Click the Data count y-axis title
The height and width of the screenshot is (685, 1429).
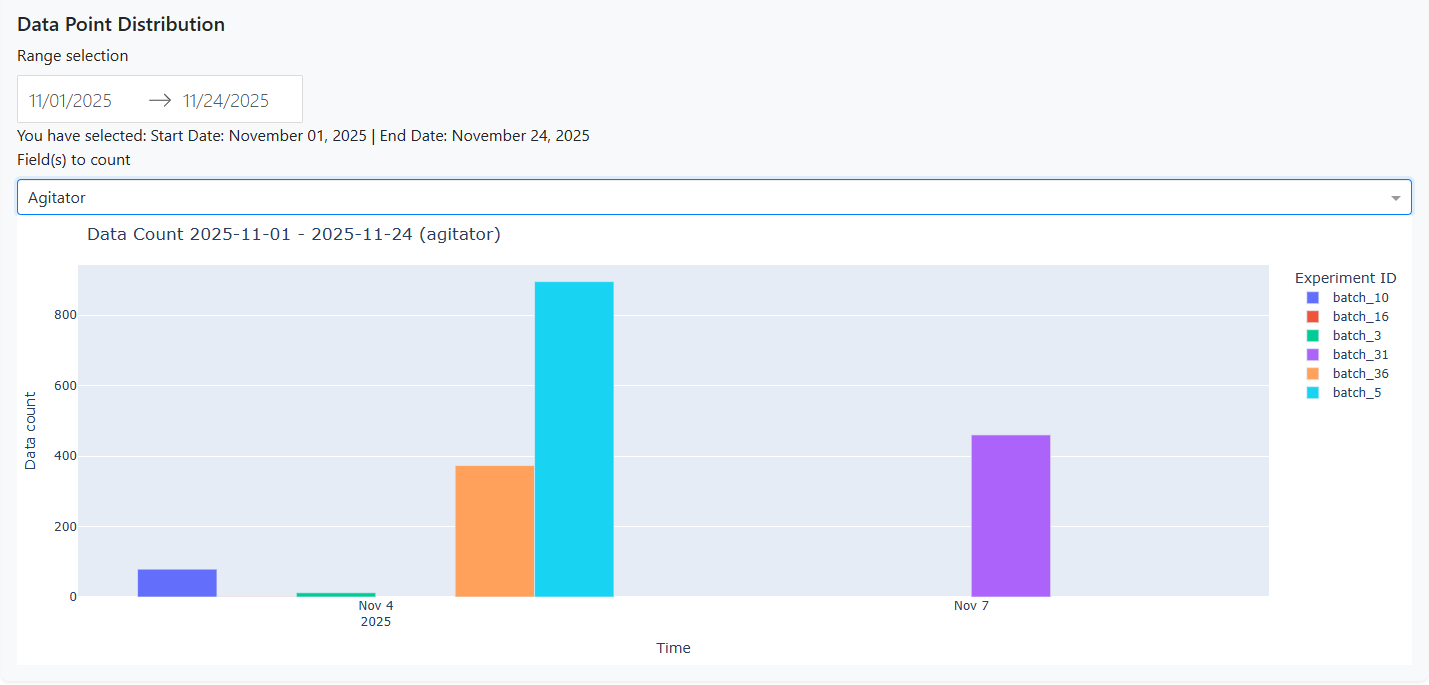(x=30, y=430)
